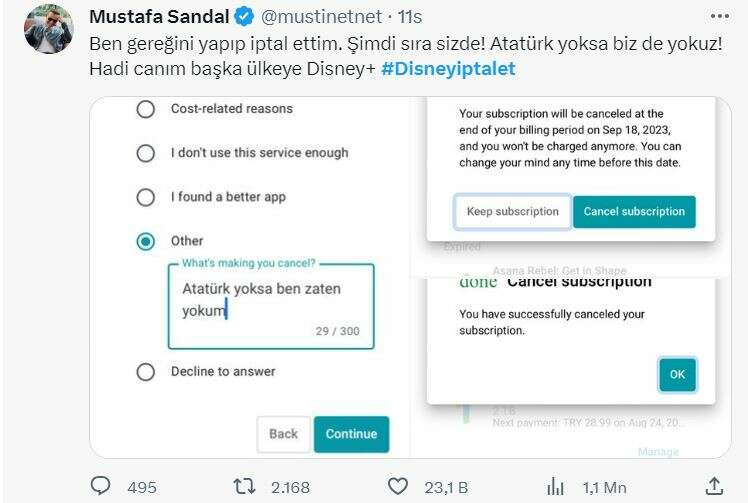Select the "Cost-related reasons" radio option
This screenshot has height=503, width=748.
click(x=146, y=109)
